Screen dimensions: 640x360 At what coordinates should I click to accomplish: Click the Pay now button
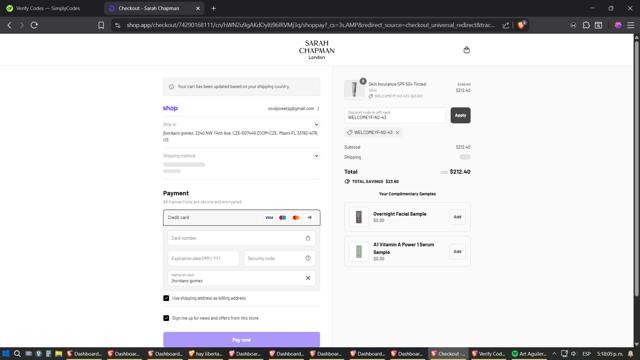point(242,340)
